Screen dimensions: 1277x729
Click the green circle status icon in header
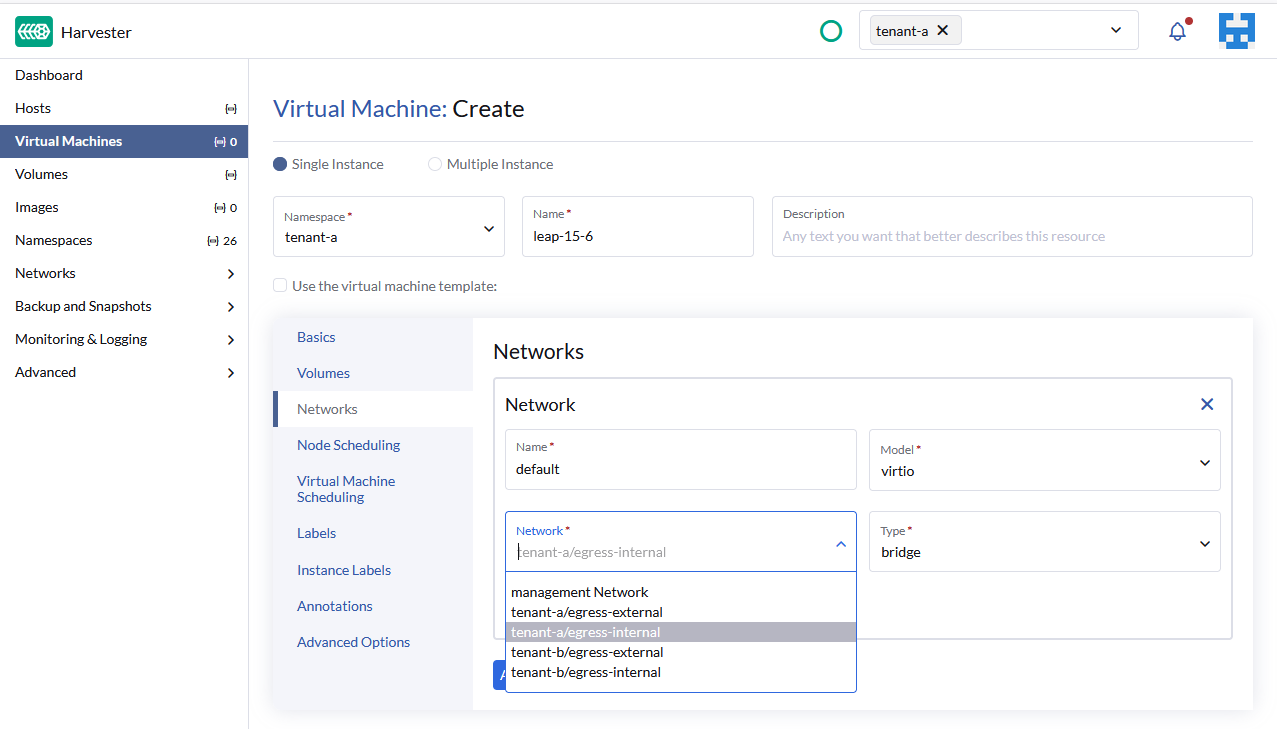tap(831, 31)
